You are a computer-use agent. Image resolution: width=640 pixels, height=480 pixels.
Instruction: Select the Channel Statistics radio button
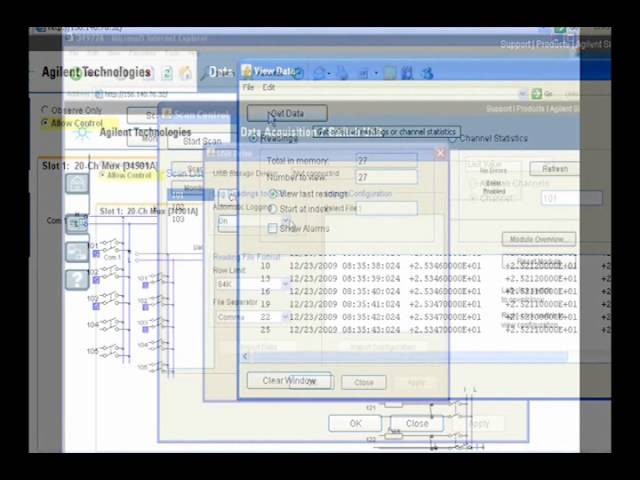452,139
